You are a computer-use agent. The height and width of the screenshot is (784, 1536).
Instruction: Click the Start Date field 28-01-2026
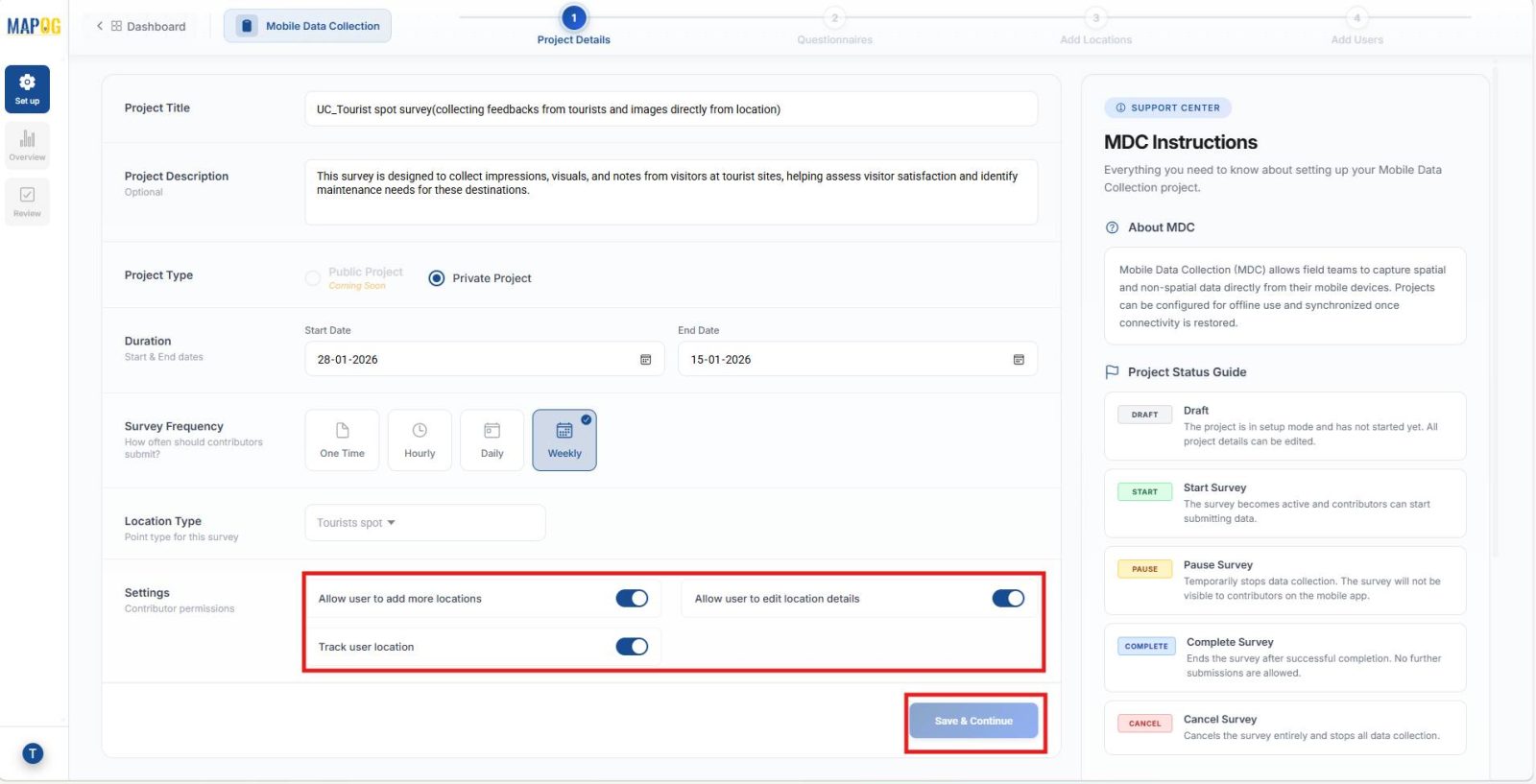[485, 360]
